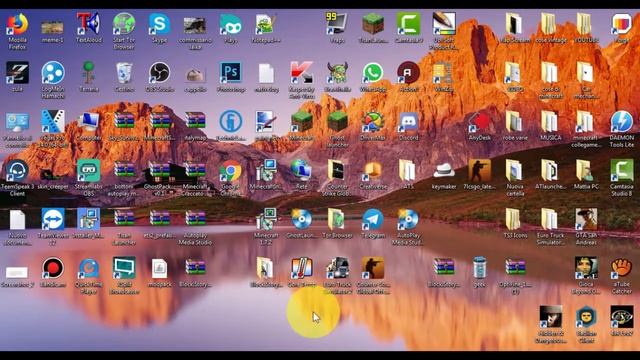Open the geek uninstaller bin icon
The height and width of the screenshot is (360, 640).
479,268
